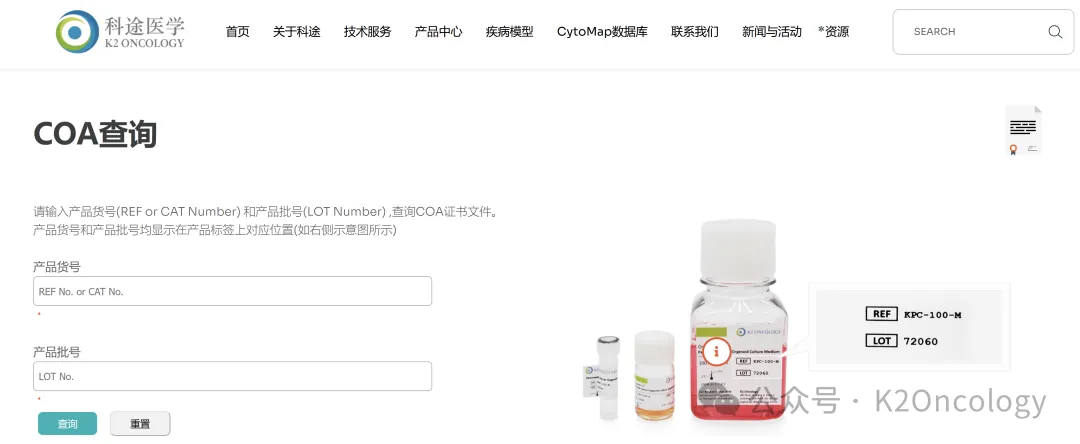Select 疾病模型 in the navigation
The height and width of the screenshot is (444, 1080).
(510, 32)
